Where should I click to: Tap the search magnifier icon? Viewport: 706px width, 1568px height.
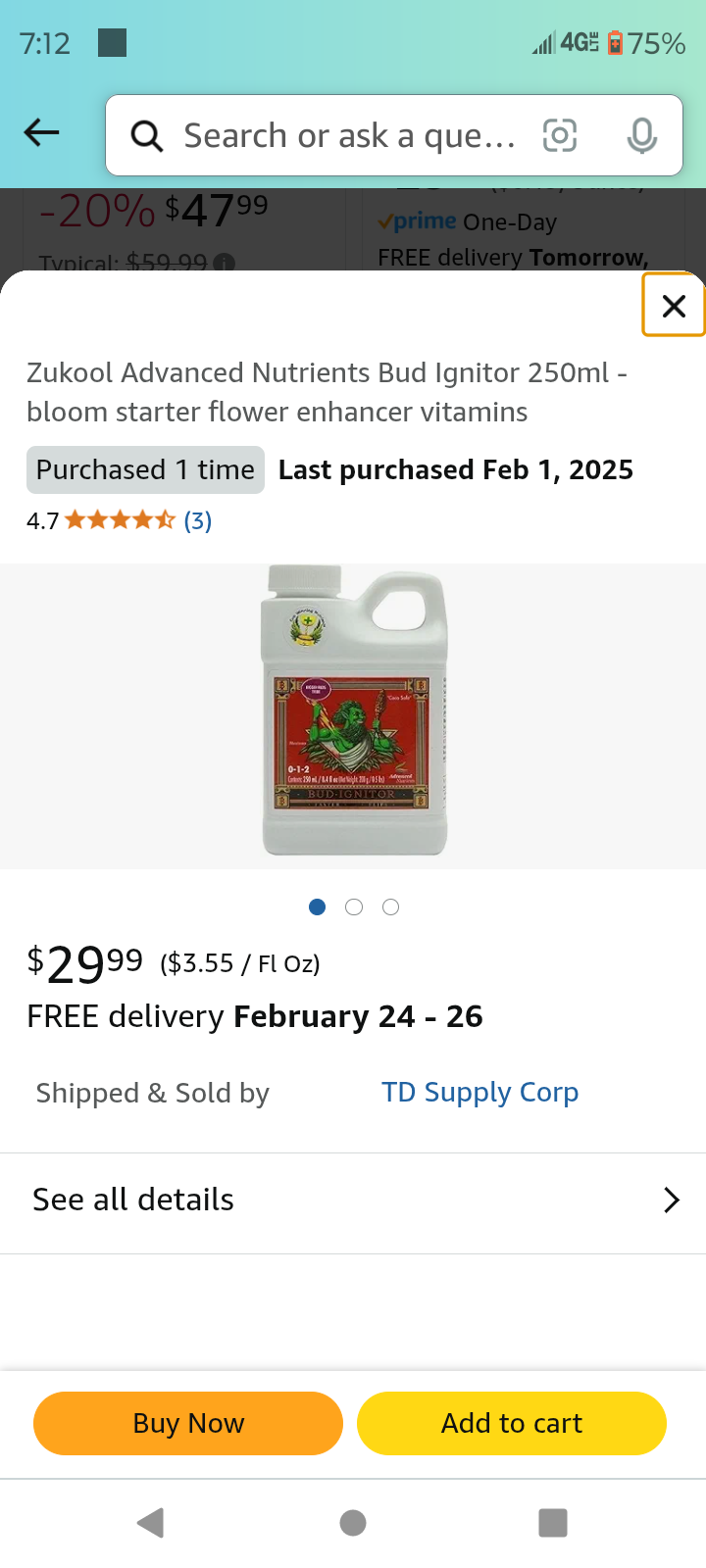point(147,136)
